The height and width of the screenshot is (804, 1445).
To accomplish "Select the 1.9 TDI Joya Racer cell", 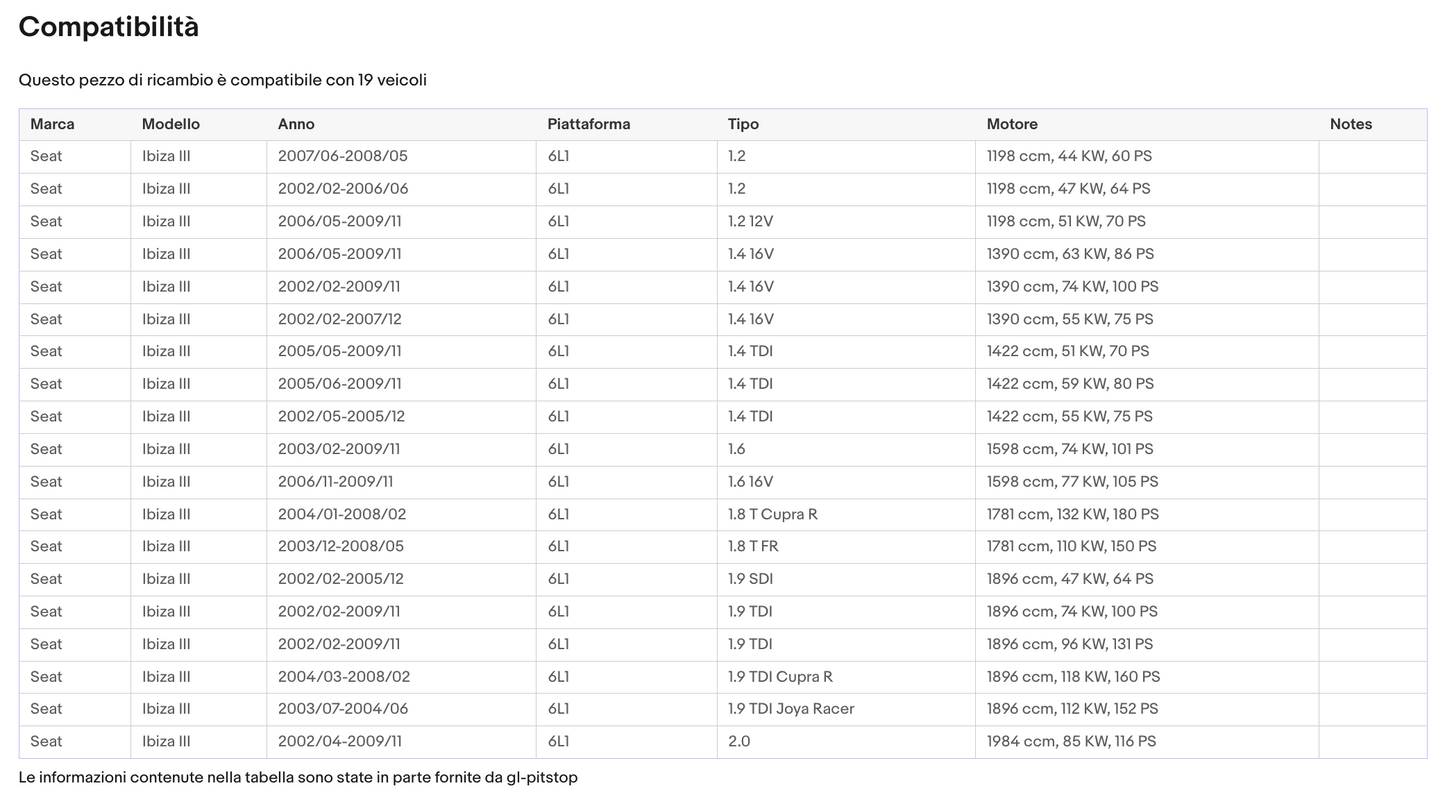I will tap(791, 709).
